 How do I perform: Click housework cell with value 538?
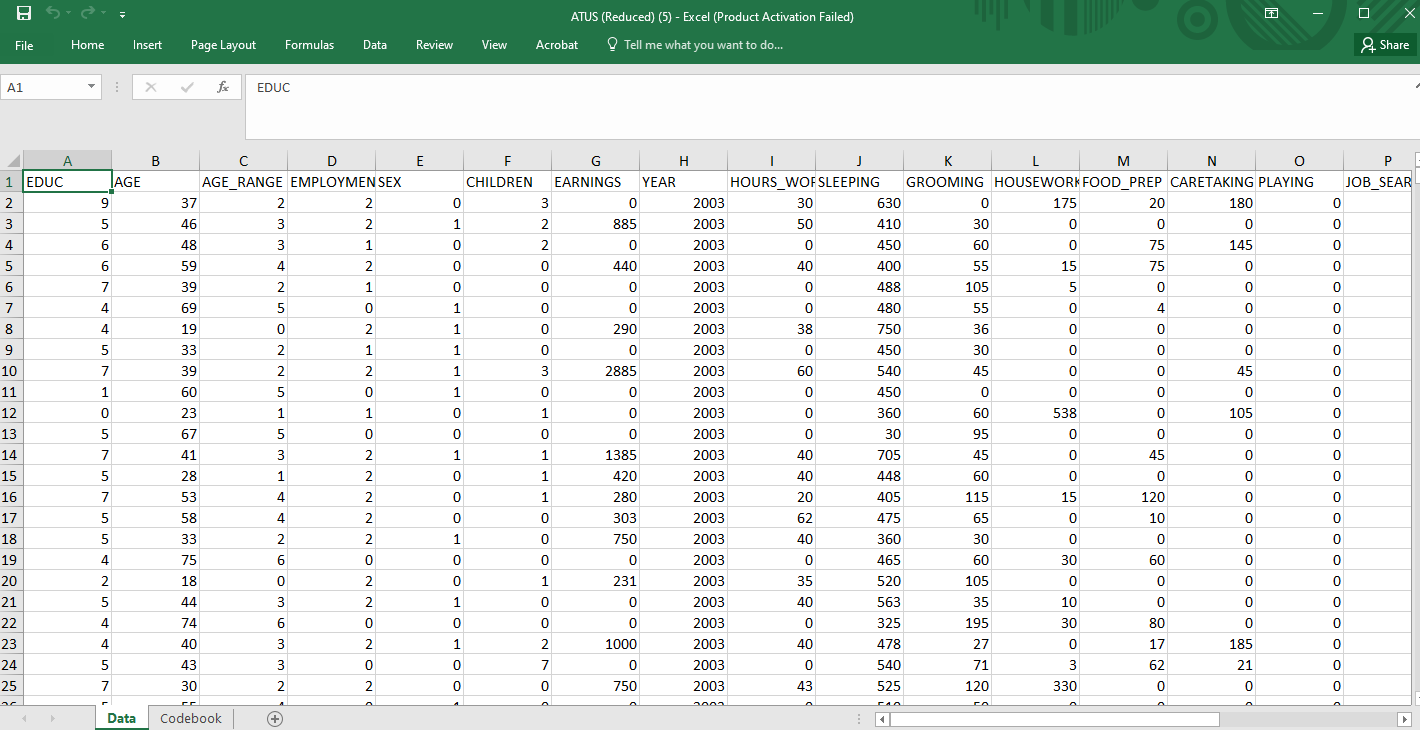pos(1035,413)
